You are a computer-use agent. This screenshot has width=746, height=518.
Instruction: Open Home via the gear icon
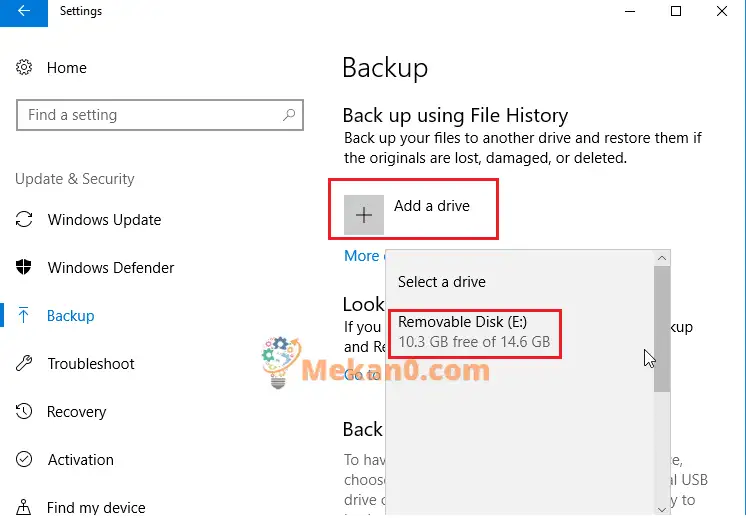(24, 67)
